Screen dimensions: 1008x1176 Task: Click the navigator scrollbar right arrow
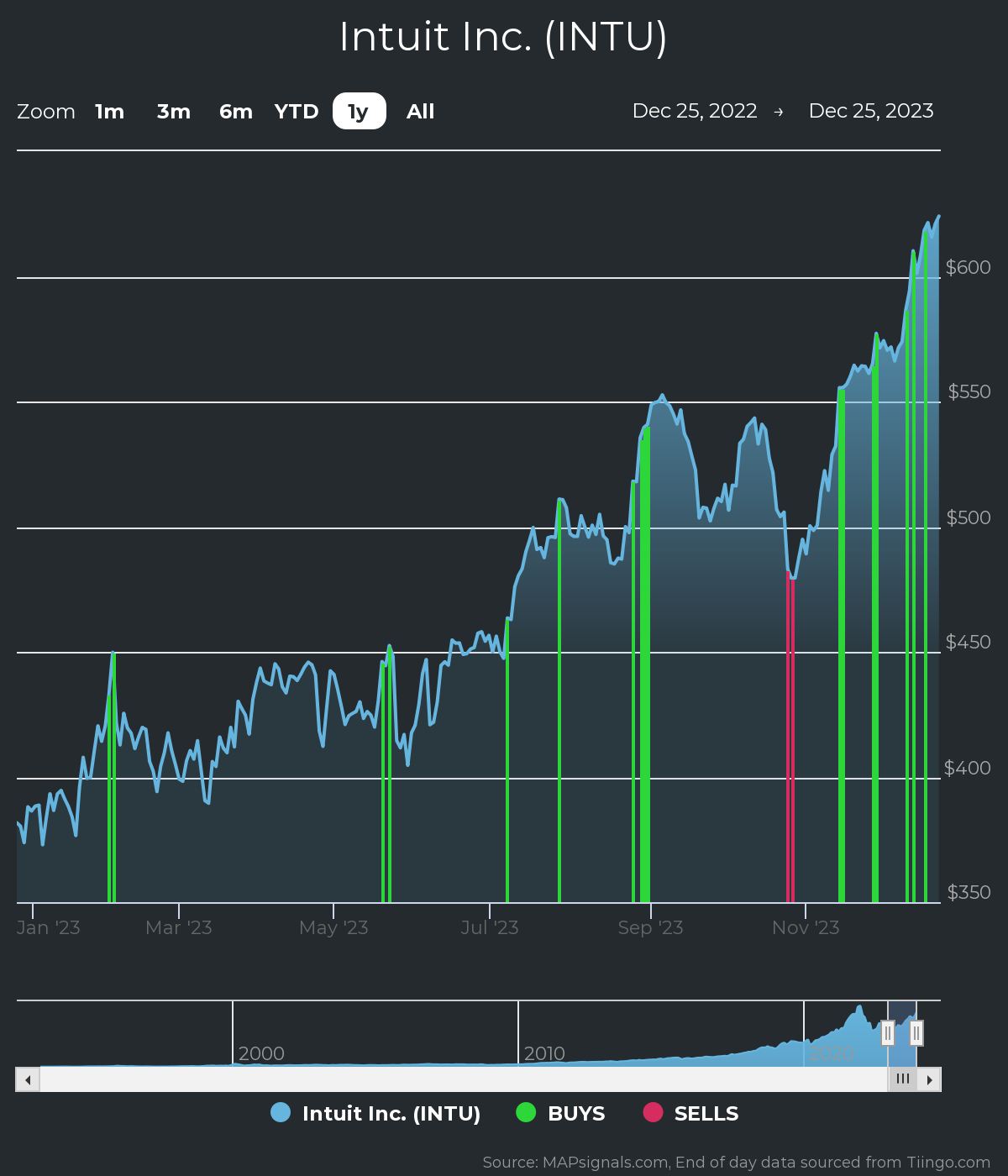coord(929,1079)
